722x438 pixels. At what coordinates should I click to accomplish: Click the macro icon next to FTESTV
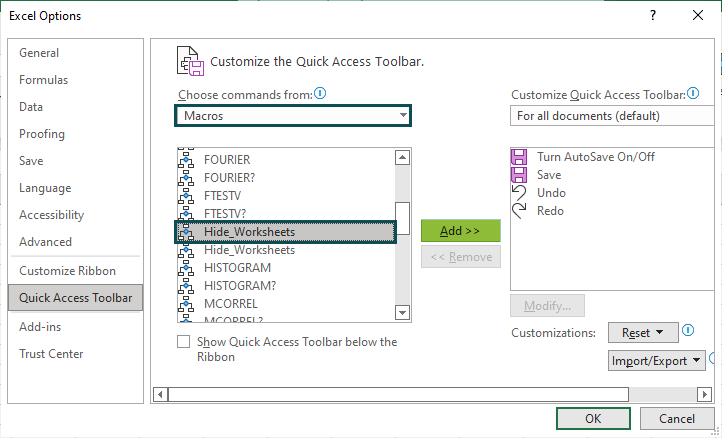click(x=186, y=195)
